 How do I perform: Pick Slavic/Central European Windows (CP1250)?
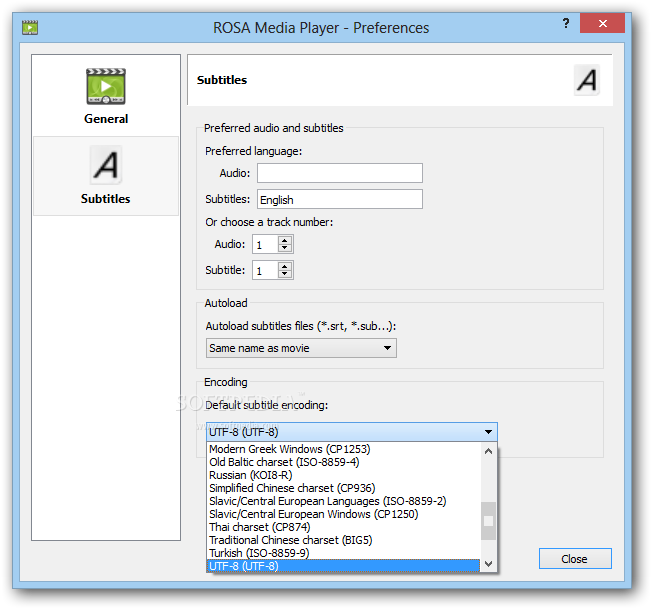click(x=343, y=514)
